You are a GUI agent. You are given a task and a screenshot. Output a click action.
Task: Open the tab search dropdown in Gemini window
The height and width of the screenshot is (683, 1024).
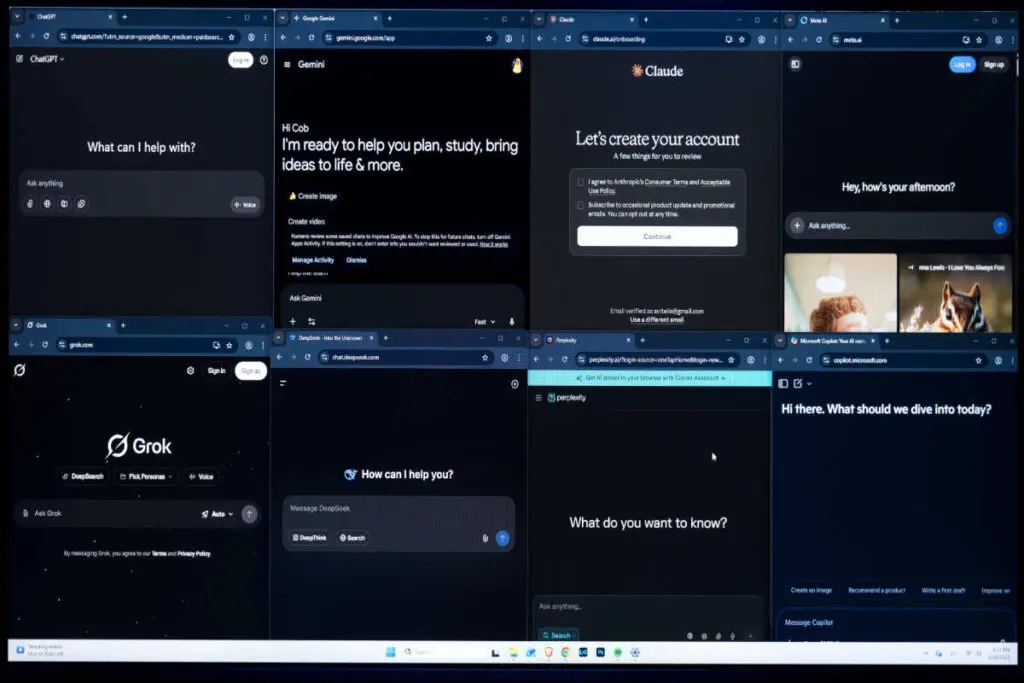(283, 18)
